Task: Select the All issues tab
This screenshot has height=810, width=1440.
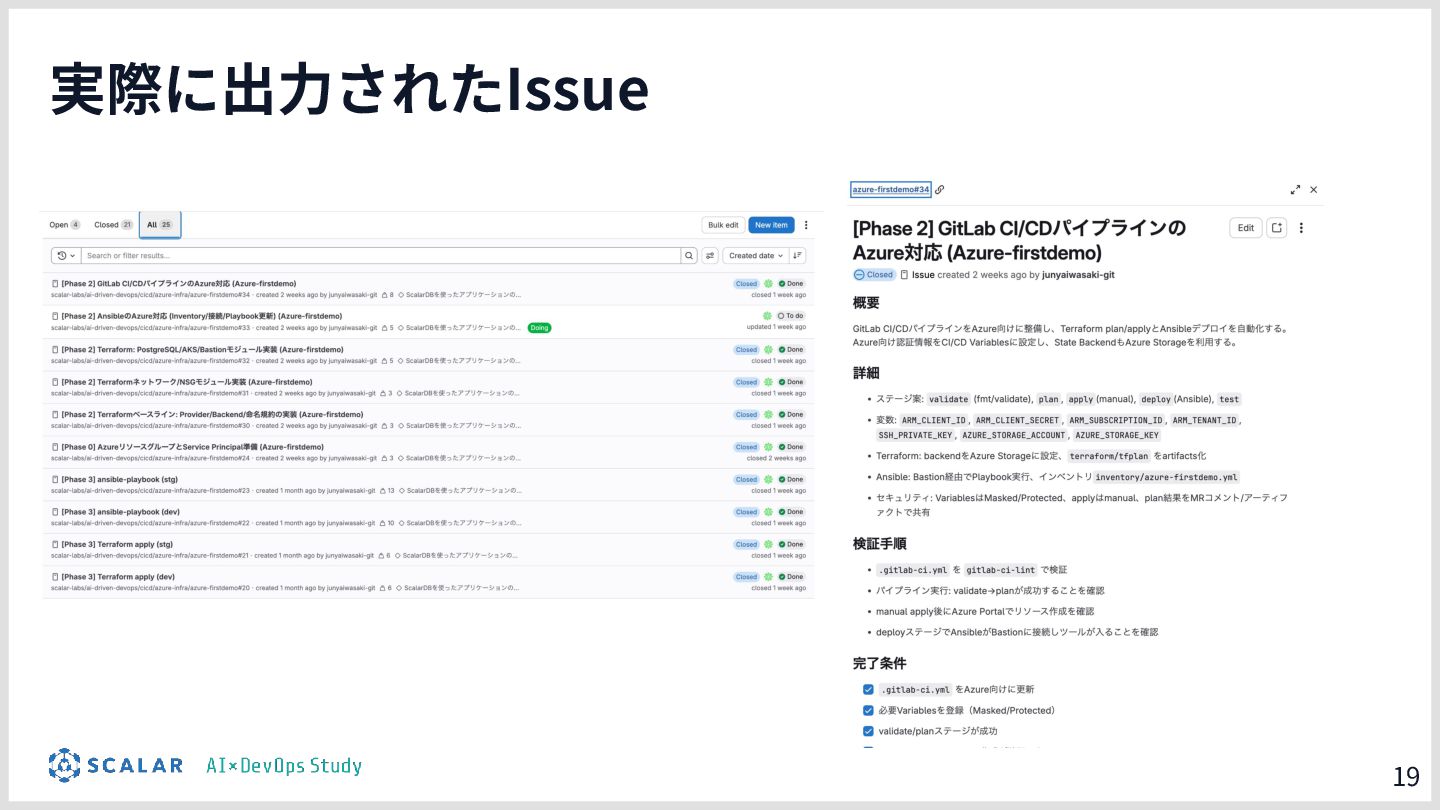Action: pyautogui.click(x=160, y=225)
